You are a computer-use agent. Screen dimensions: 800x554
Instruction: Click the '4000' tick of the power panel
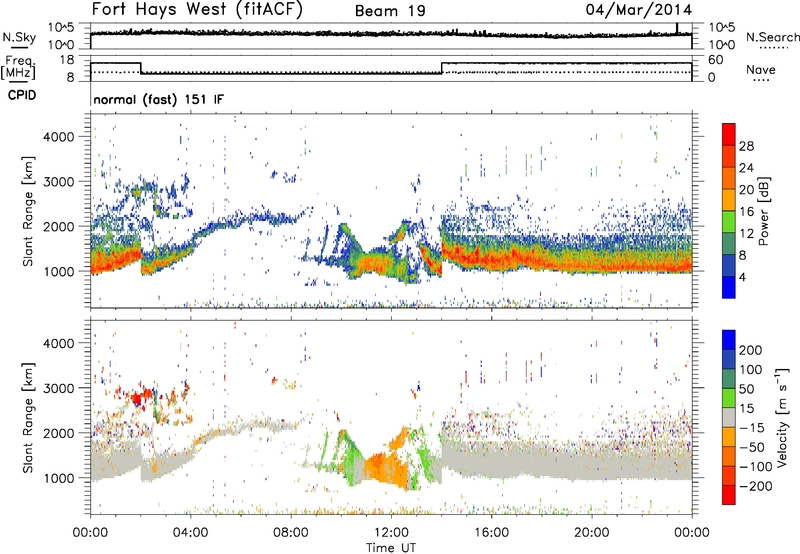(59, 137)
